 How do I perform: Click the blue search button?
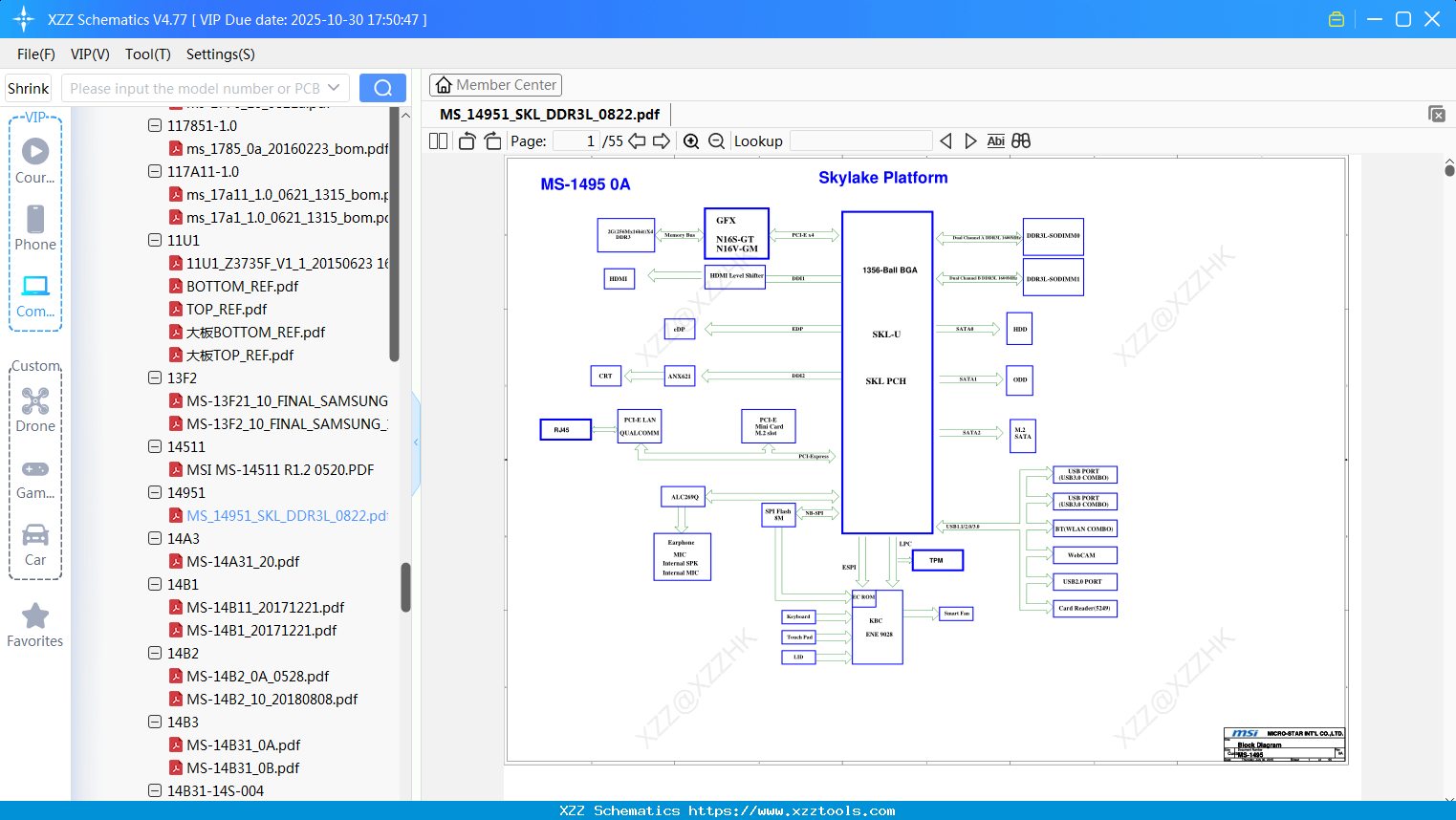[x=382, y=88]
